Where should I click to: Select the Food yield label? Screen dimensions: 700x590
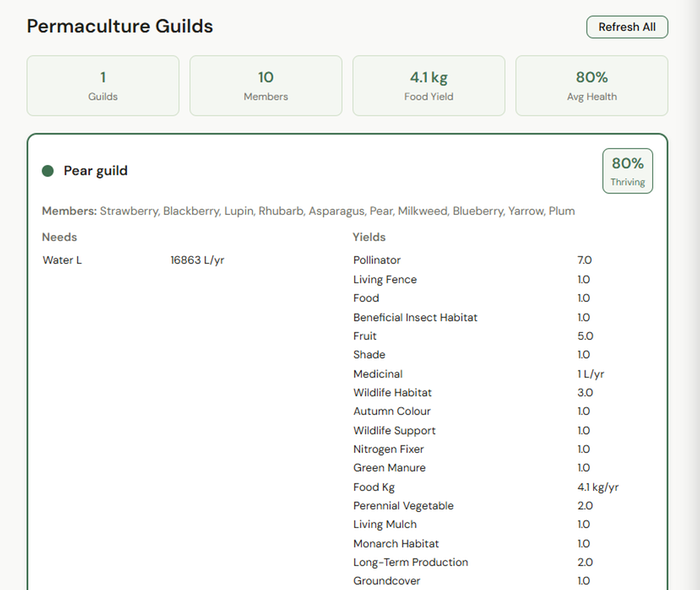click(x=366, y=298)
